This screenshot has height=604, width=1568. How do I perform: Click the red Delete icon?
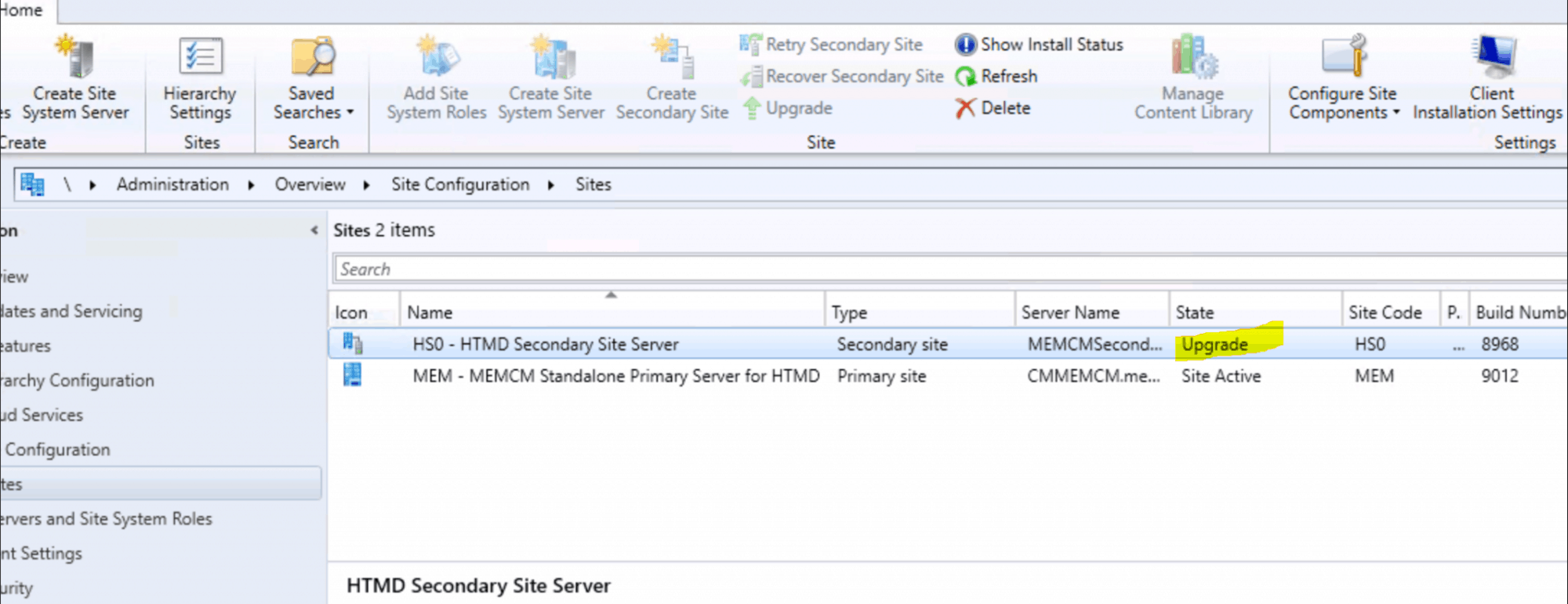[965, 108]
